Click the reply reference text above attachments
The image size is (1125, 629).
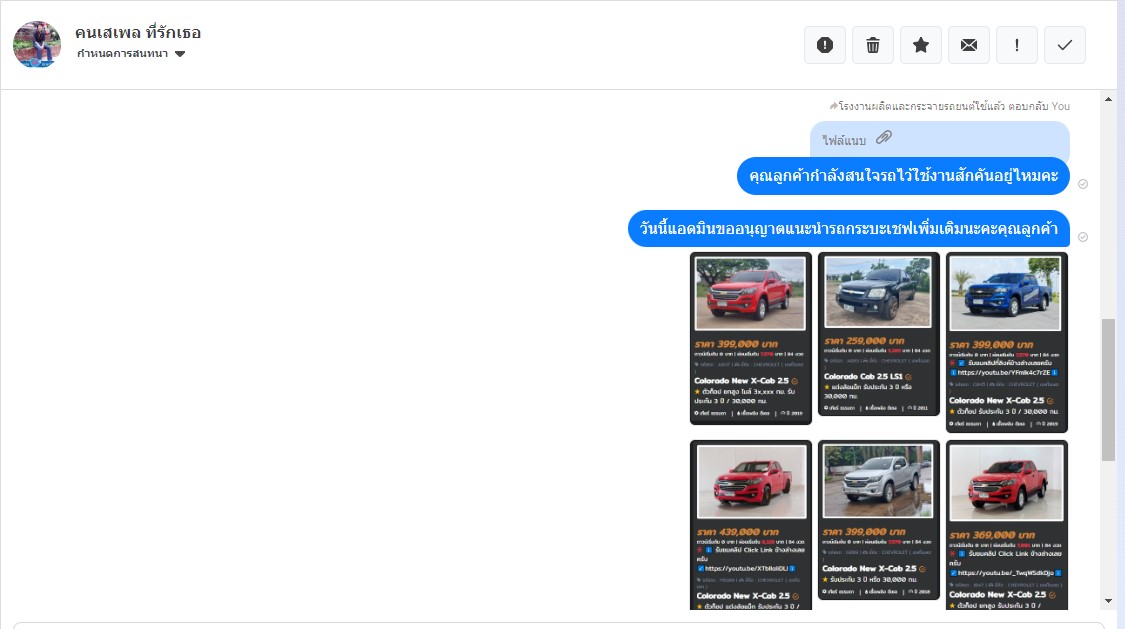949,106
